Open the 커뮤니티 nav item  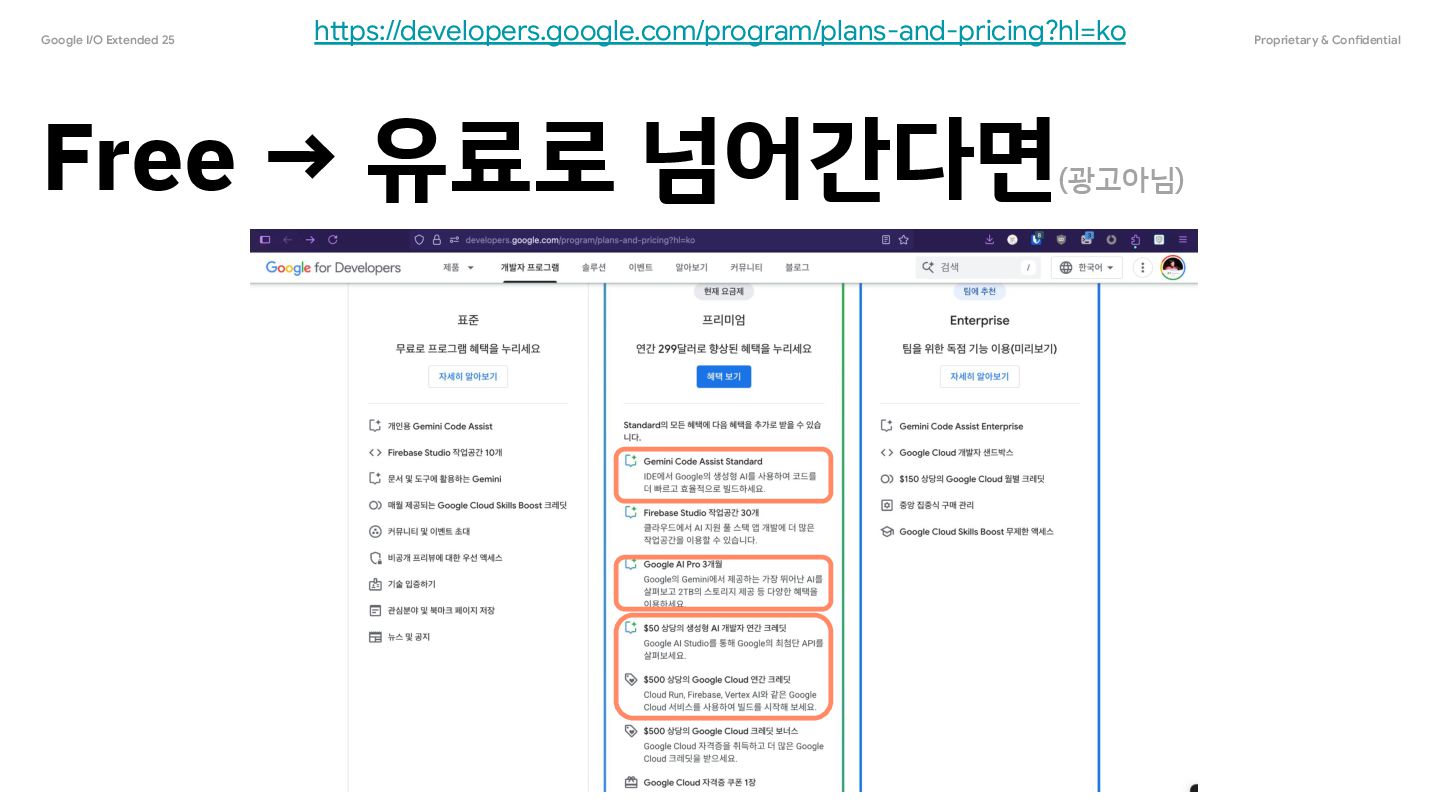(746, 268)
